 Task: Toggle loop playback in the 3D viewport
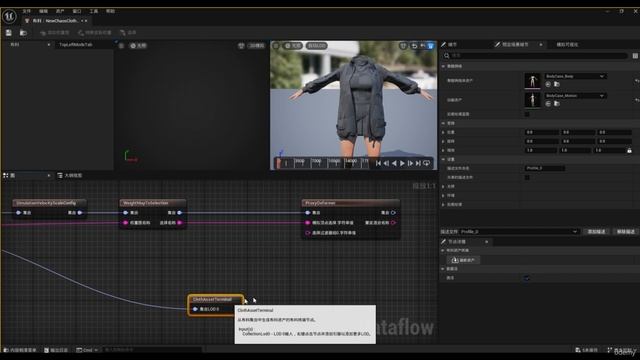(x=427, y=163)
